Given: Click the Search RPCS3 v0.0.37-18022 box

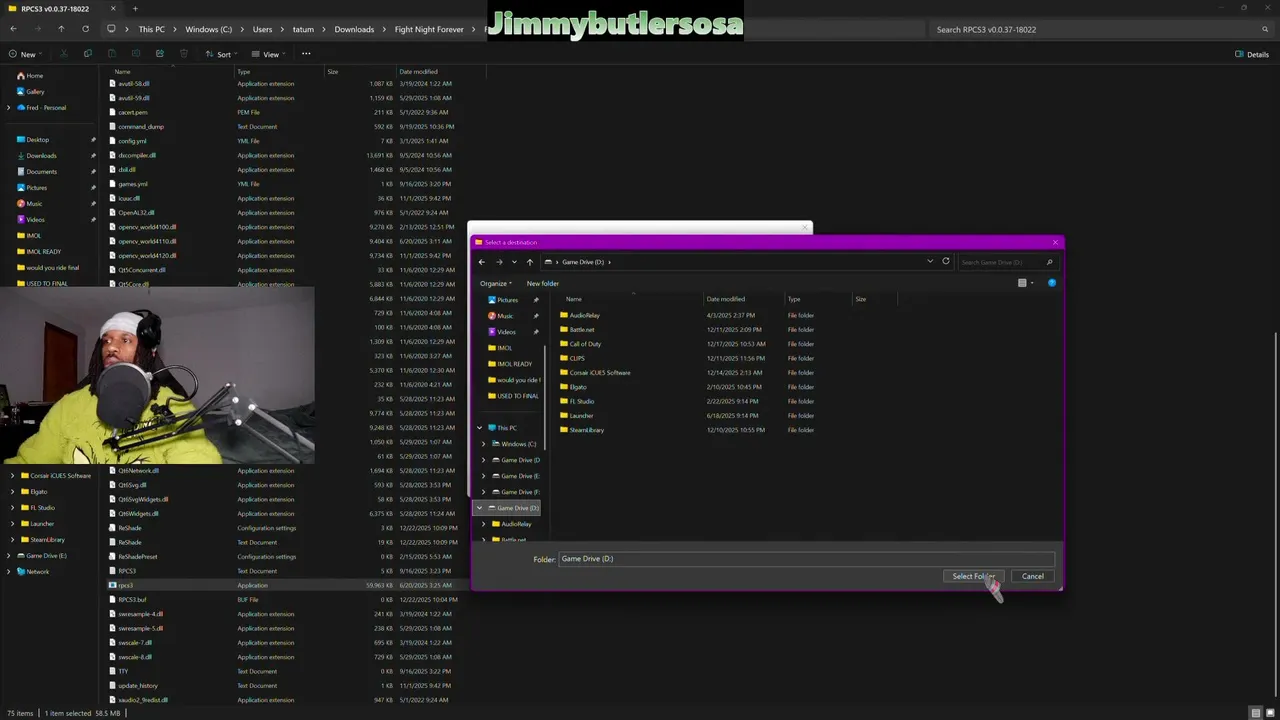Looking at the screenshot, I should point(1100,29).
